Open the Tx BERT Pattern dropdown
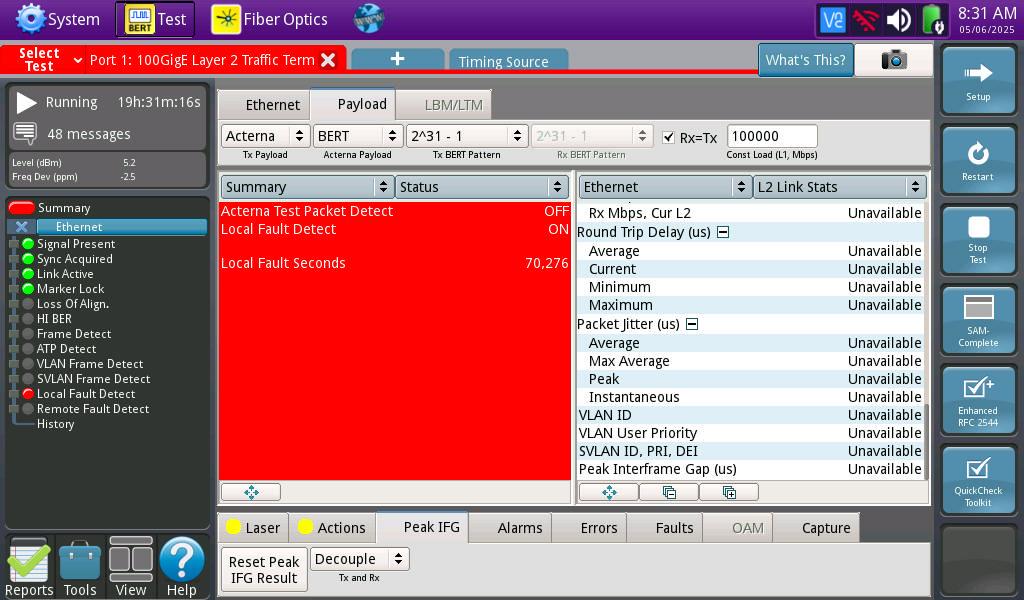The width and height of the screenshot is (1024, 600). tap(466, 136)
